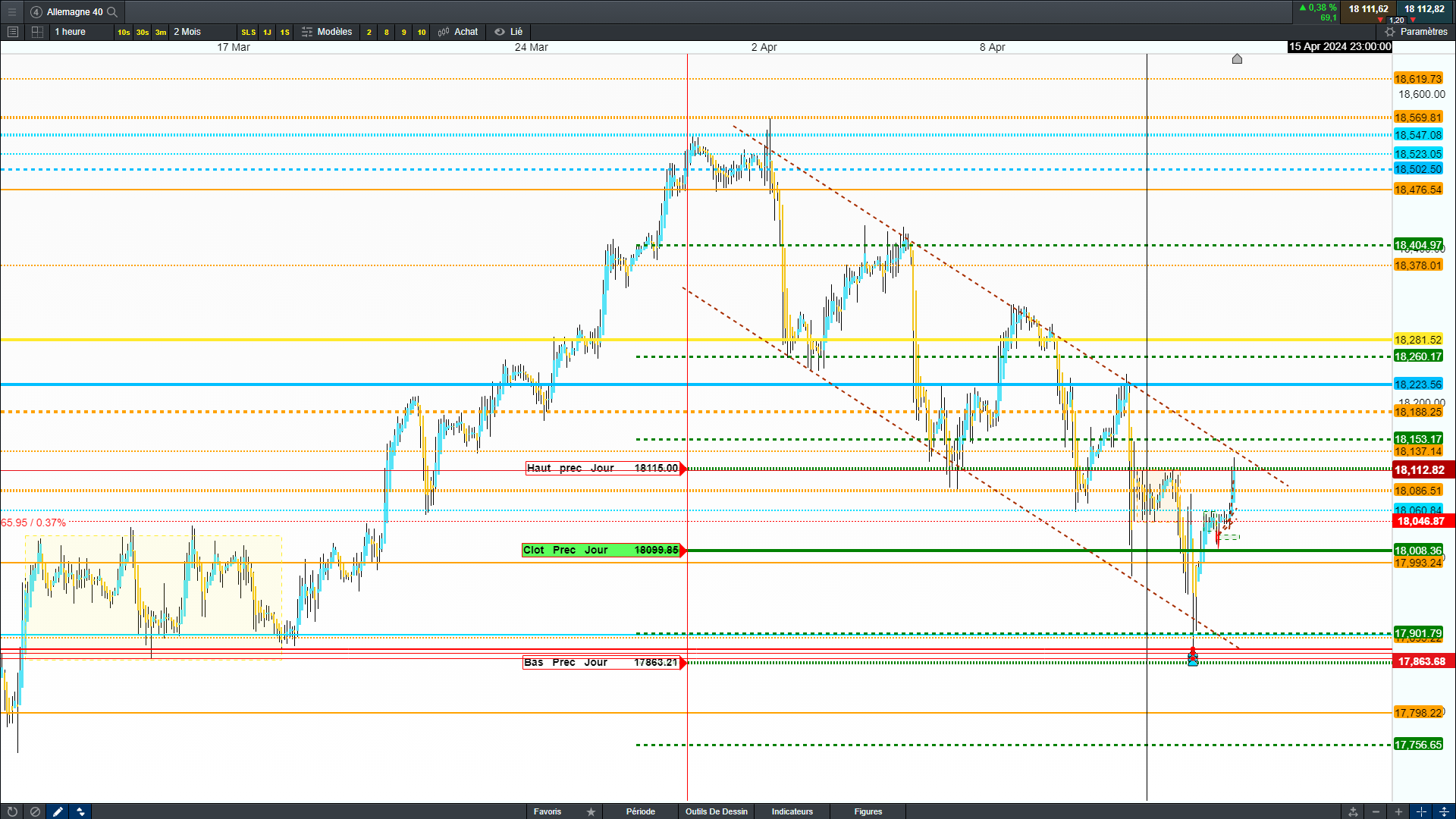Click the Paramètres settings button
The height and width of the screenshot is (819, 1456).
tap(1416, 32)
